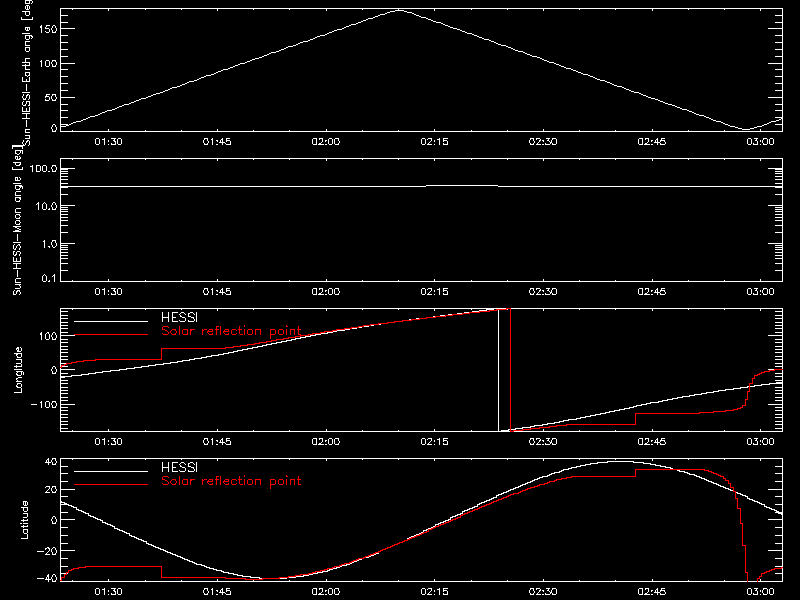The image size is (800, 600).
Task: Click 02:00 time label under Longitude plot
Action: point(326,441)
